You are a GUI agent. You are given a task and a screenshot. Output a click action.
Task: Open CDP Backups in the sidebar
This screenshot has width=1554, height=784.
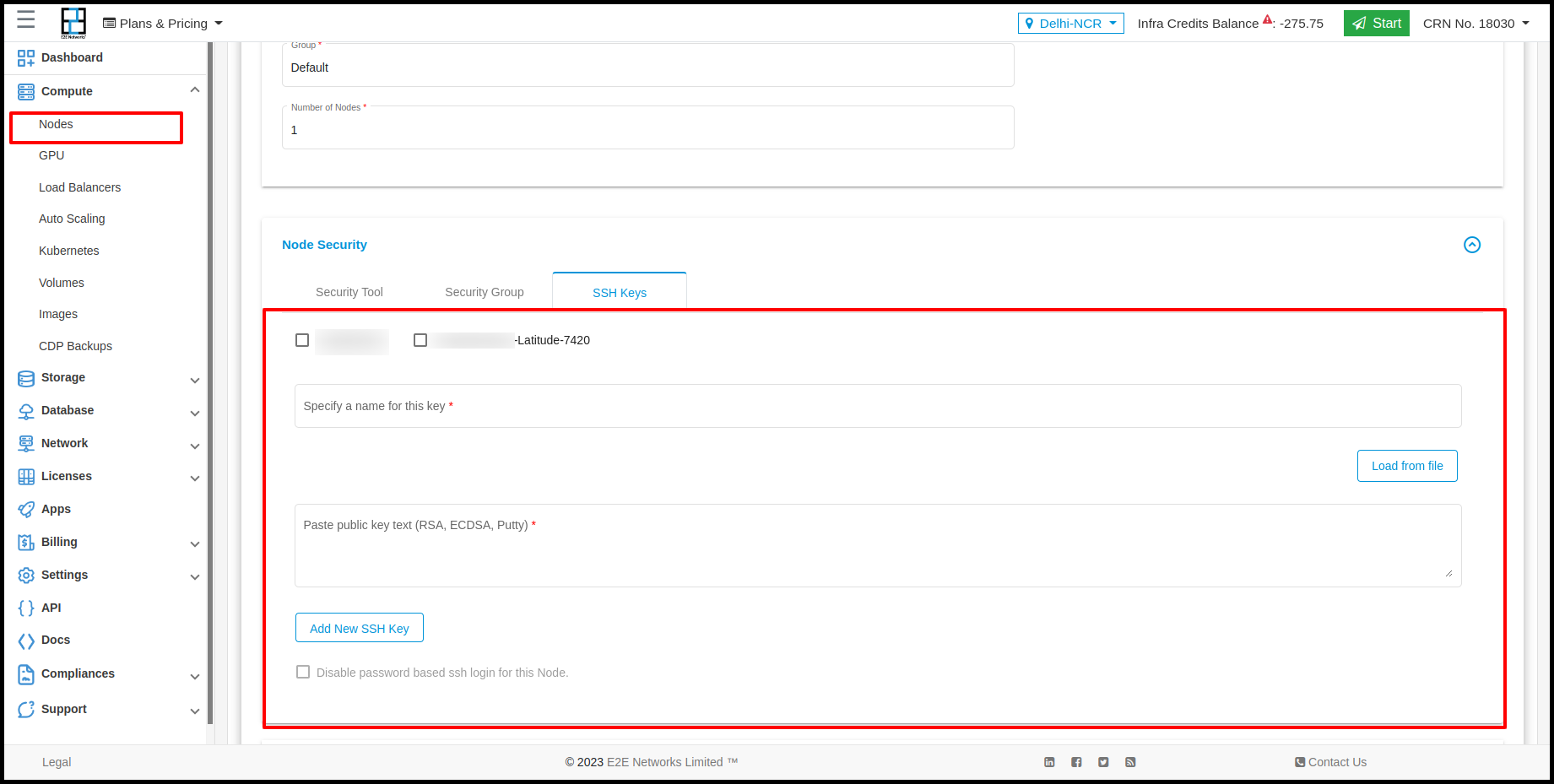(75, 346)
